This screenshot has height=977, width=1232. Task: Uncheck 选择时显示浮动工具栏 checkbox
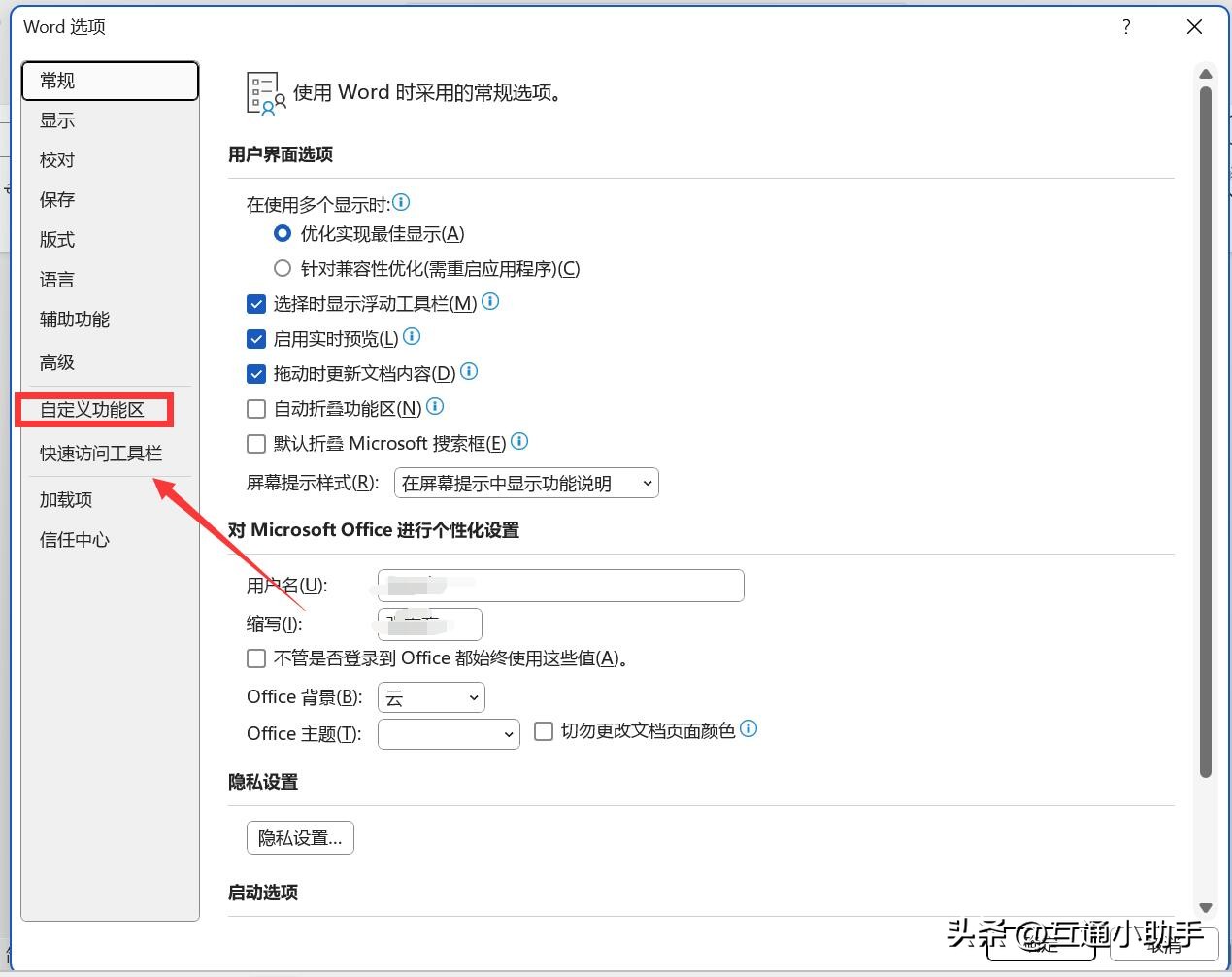click(x=256, y=304)
